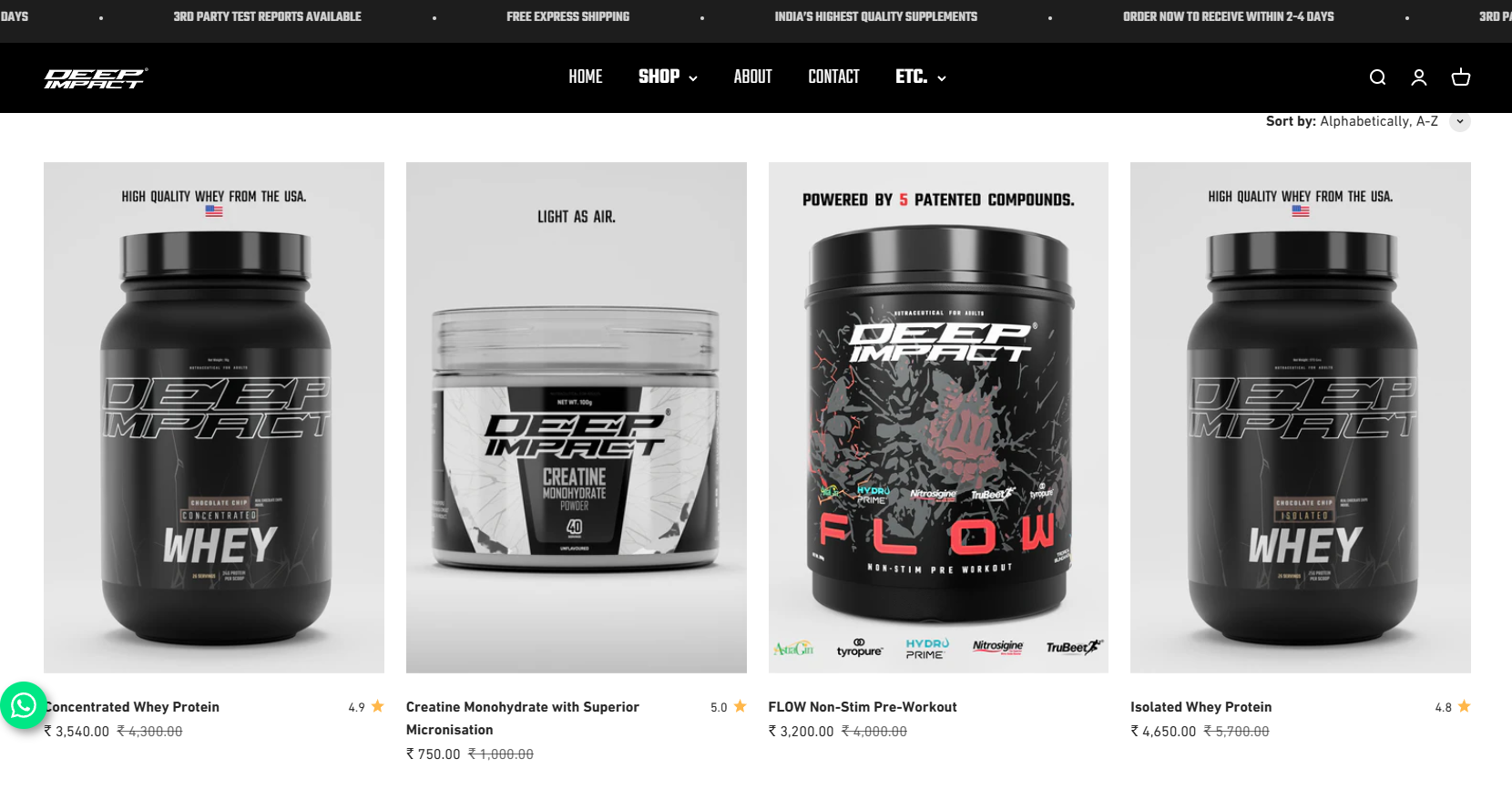Open Concentrated Whey Protein product link
This screenshot has width=1512, height=800.
132,707
